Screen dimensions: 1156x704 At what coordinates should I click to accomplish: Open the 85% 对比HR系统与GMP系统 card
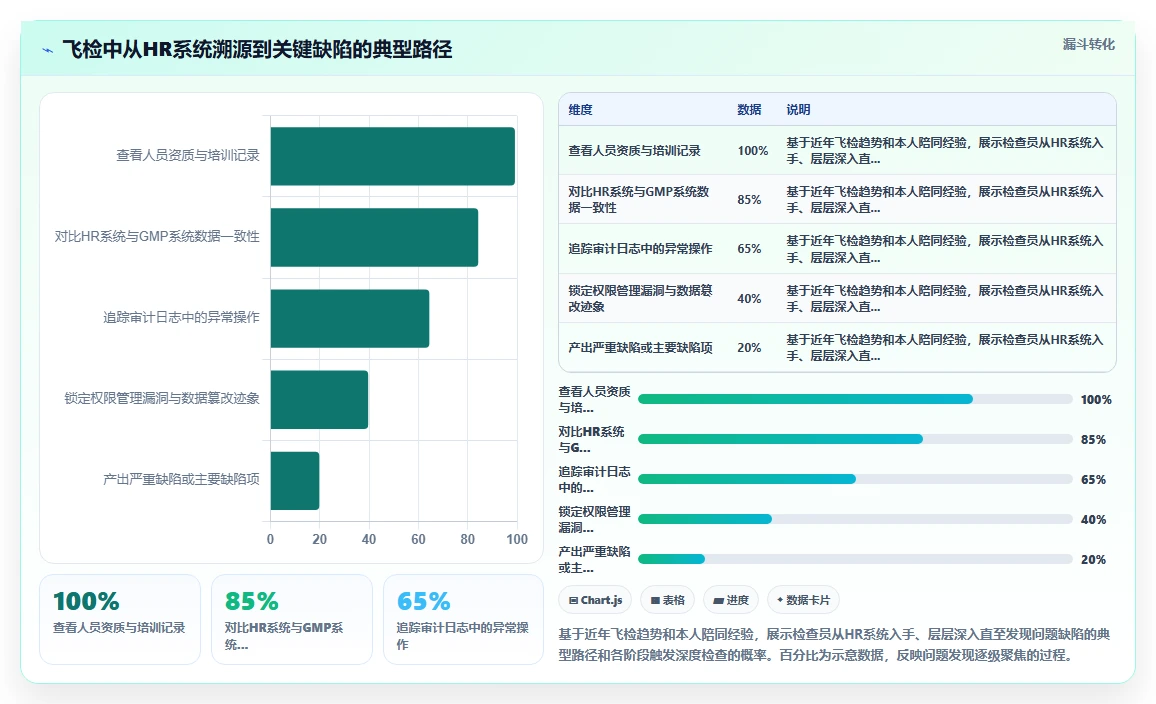click(291, 619)
